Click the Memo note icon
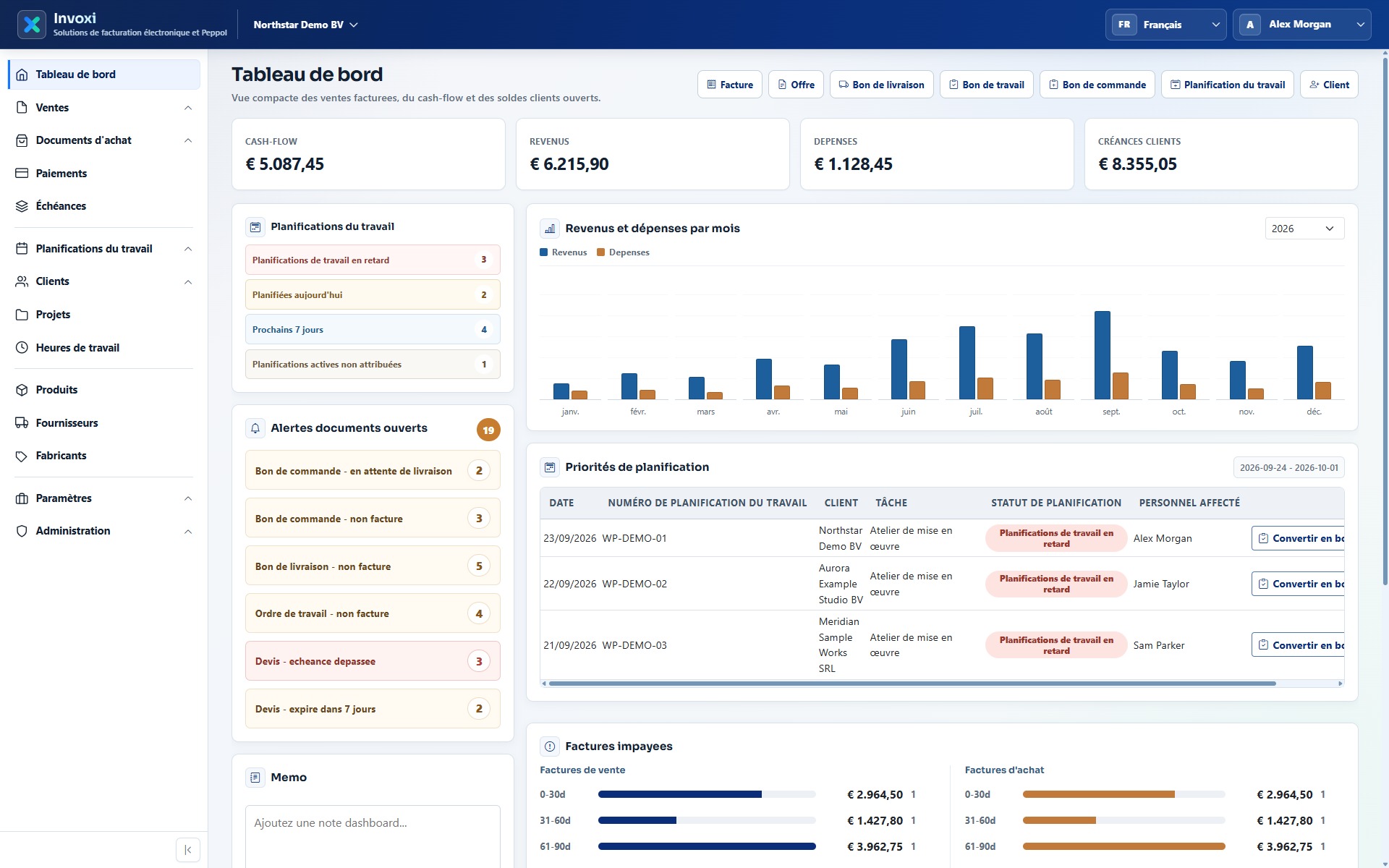 tap(255, 778)
